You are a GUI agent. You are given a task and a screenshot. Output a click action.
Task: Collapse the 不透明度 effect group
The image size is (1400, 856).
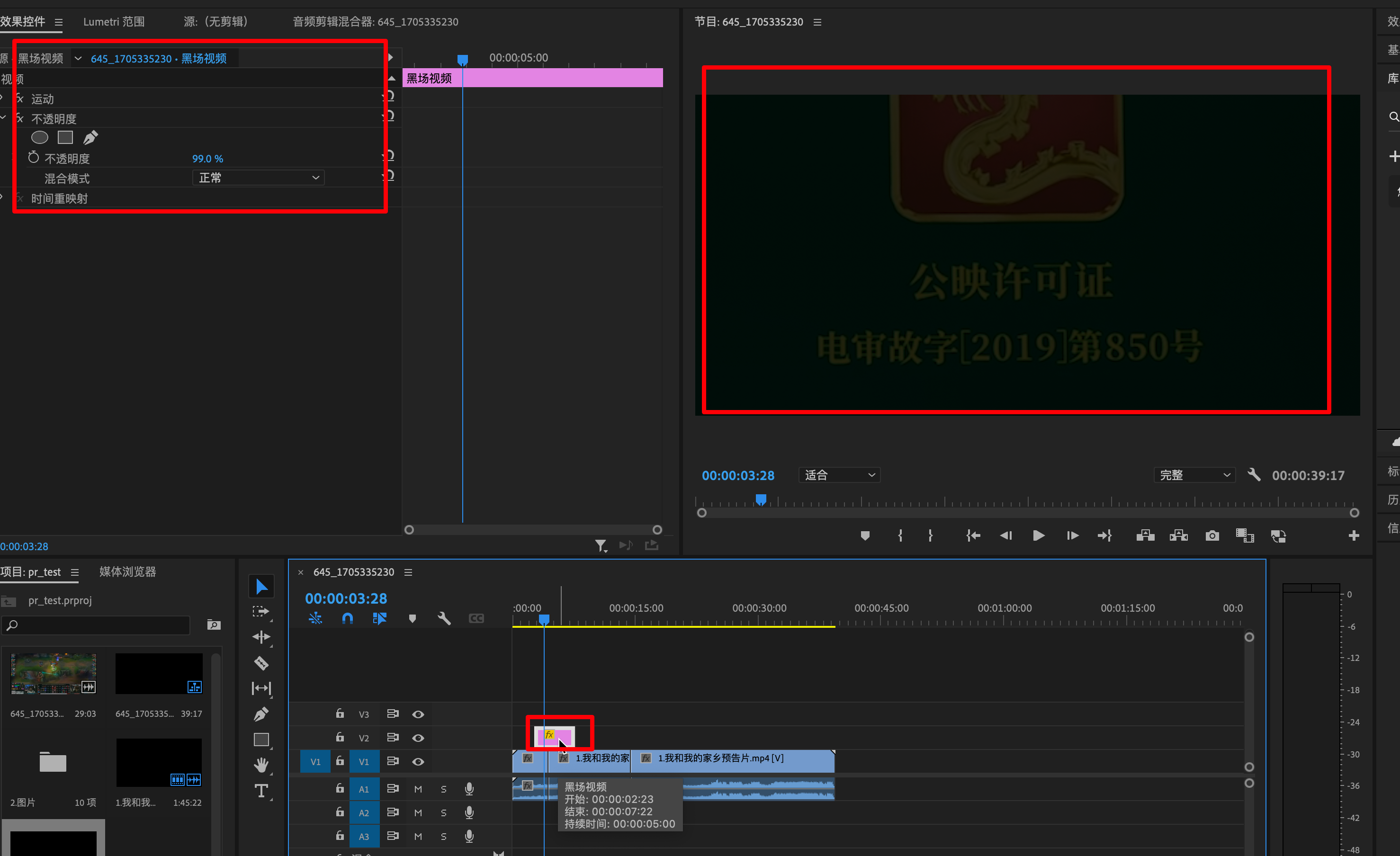coord(3,117)
